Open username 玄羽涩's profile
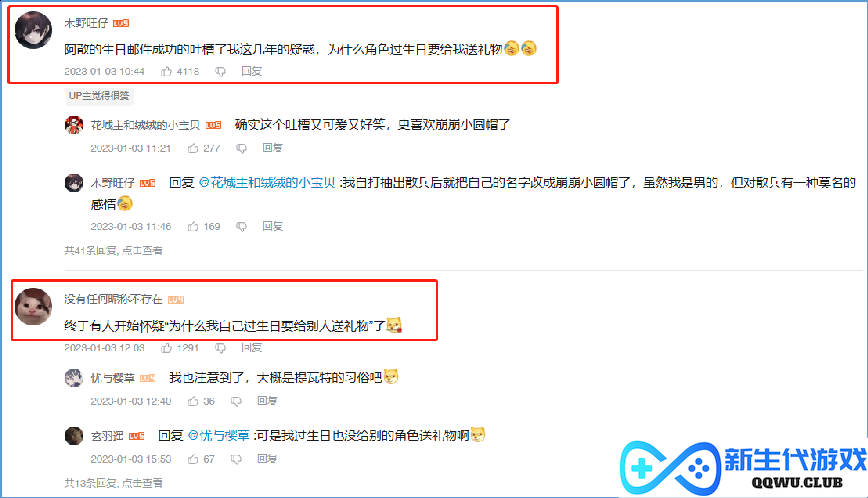 (x=107, y=436)
